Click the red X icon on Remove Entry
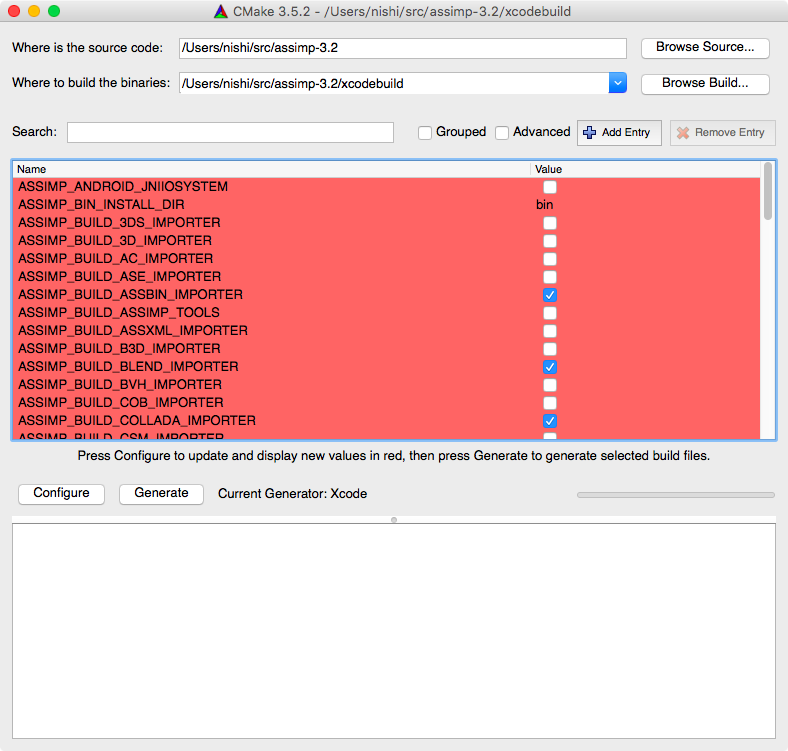This screenshot has width=788, height=751. 682,133
